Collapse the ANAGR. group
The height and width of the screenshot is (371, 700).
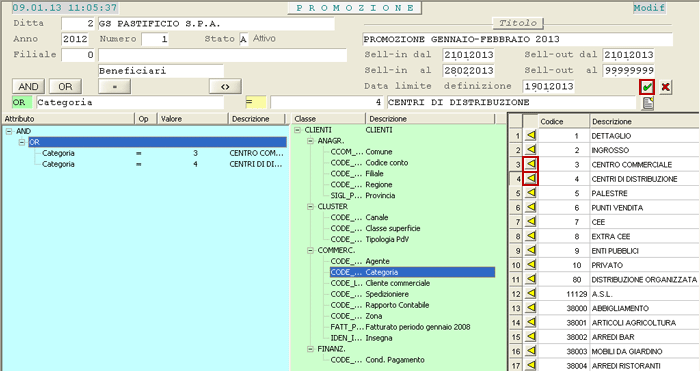(x=310, y=141)
